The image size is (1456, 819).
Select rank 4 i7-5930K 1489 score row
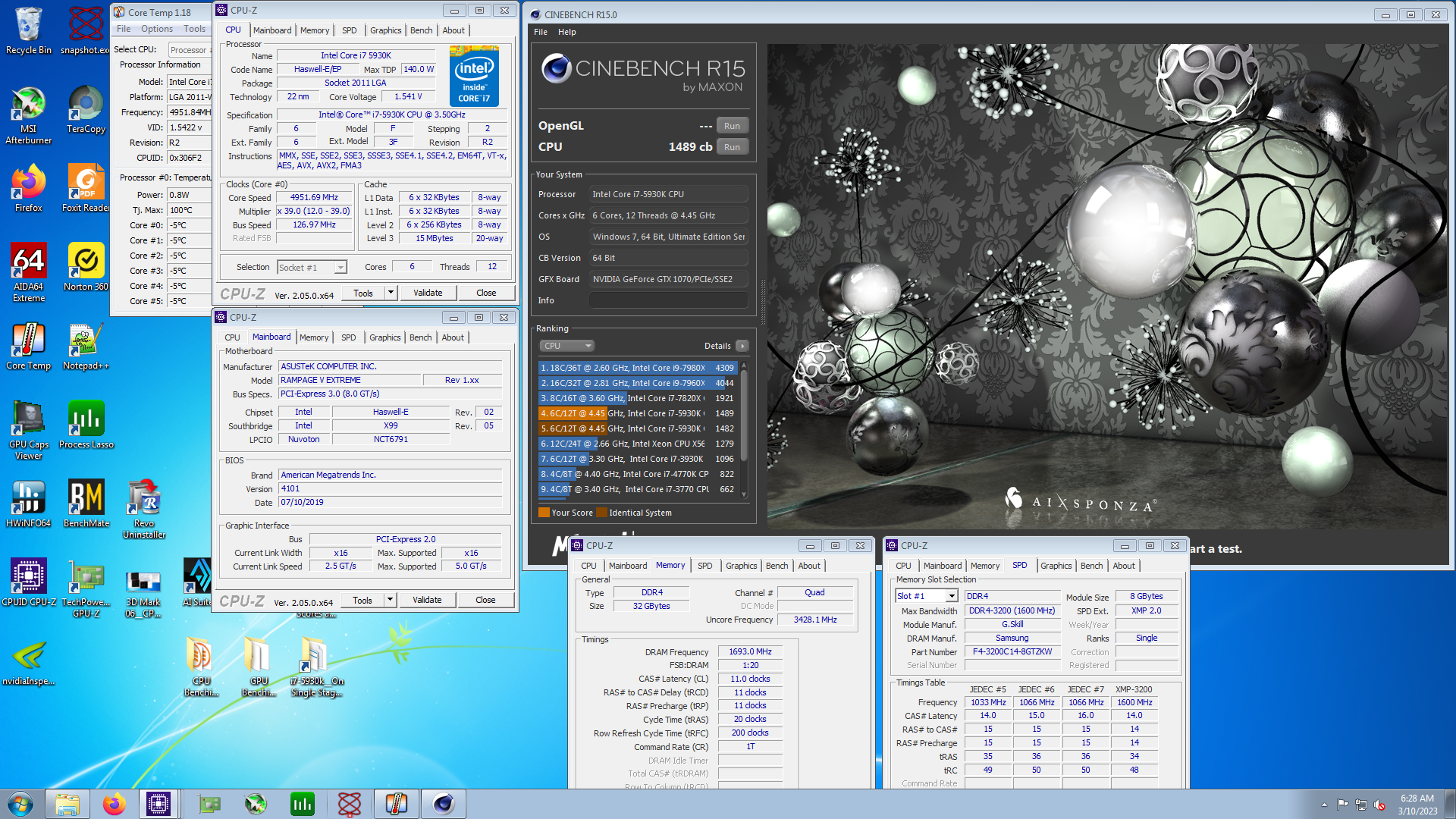637,413
